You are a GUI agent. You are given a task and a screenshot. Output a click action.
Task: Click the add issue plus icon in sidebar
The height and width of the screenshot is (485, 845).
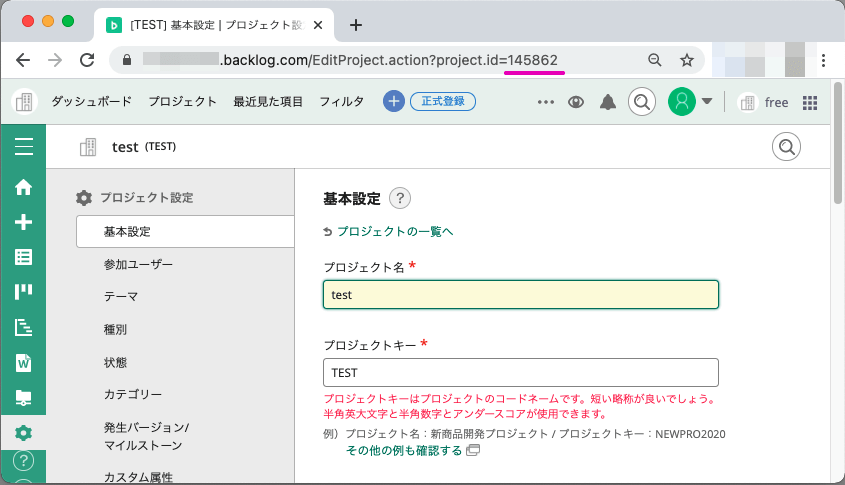(23, 222)
